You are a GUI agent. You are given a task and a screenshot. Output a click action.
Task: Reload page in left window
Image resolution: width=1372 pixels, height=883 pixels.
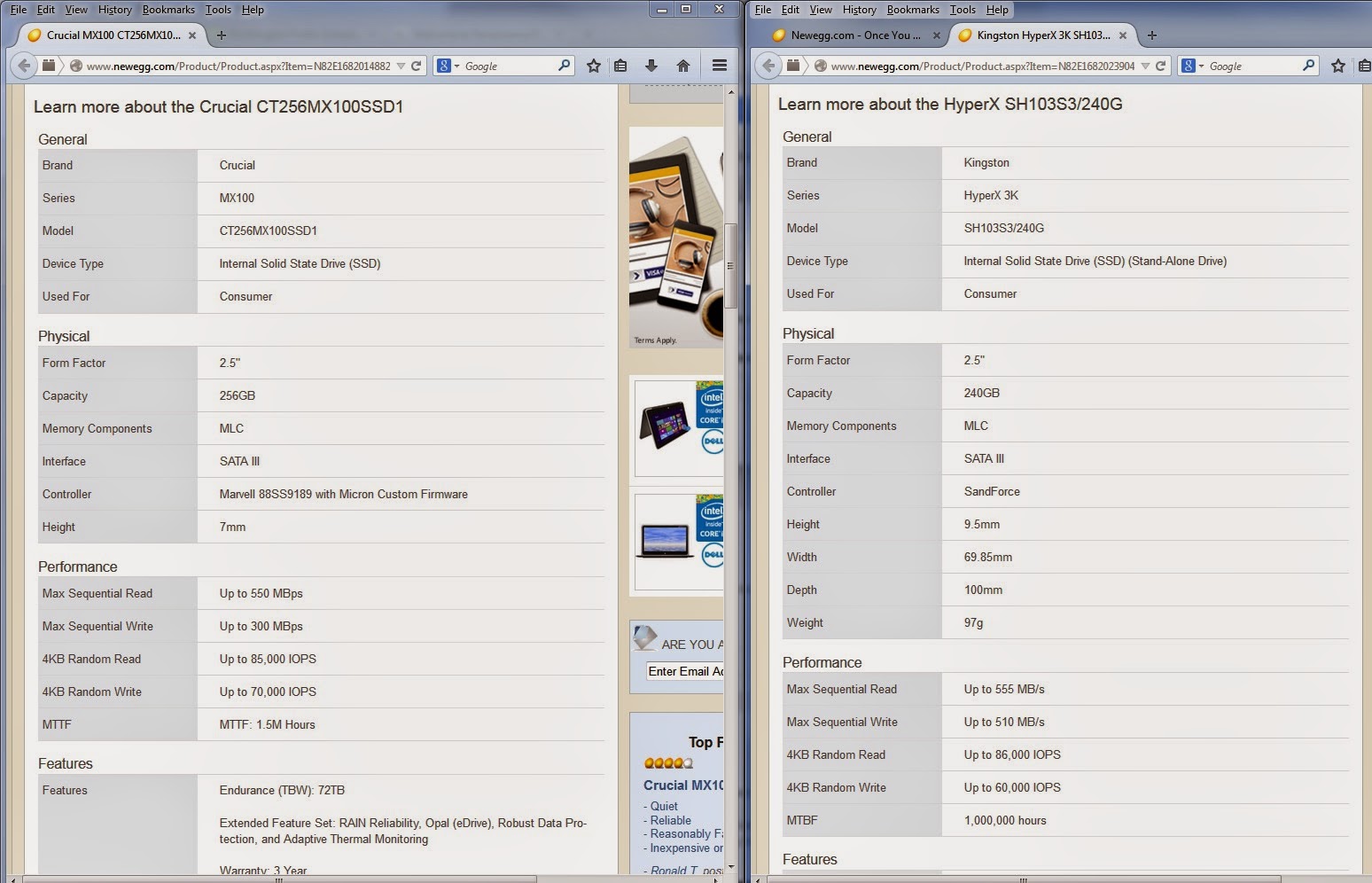[x=416, y=66]
